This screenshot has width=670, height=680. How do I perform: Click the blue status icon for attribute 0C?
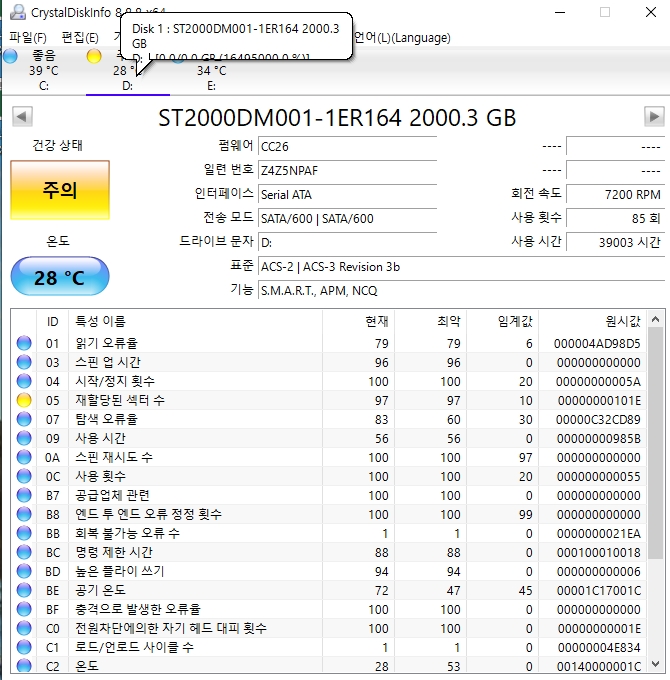(24, 476)
